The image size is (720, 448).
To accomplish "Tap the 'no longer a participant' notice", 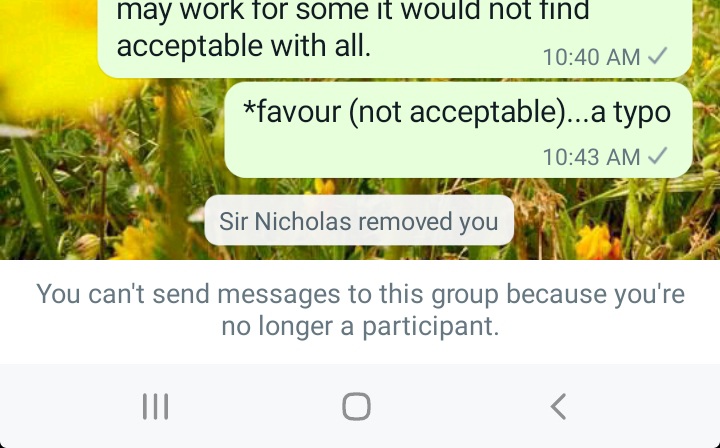I will pos(360,310).
